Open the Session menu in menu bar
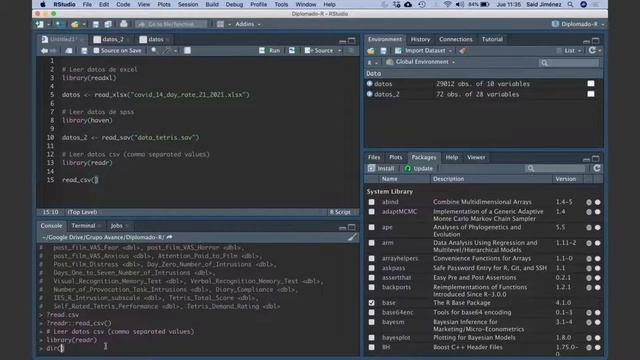This screenshot has width=640, height=360. coord(188,4)
